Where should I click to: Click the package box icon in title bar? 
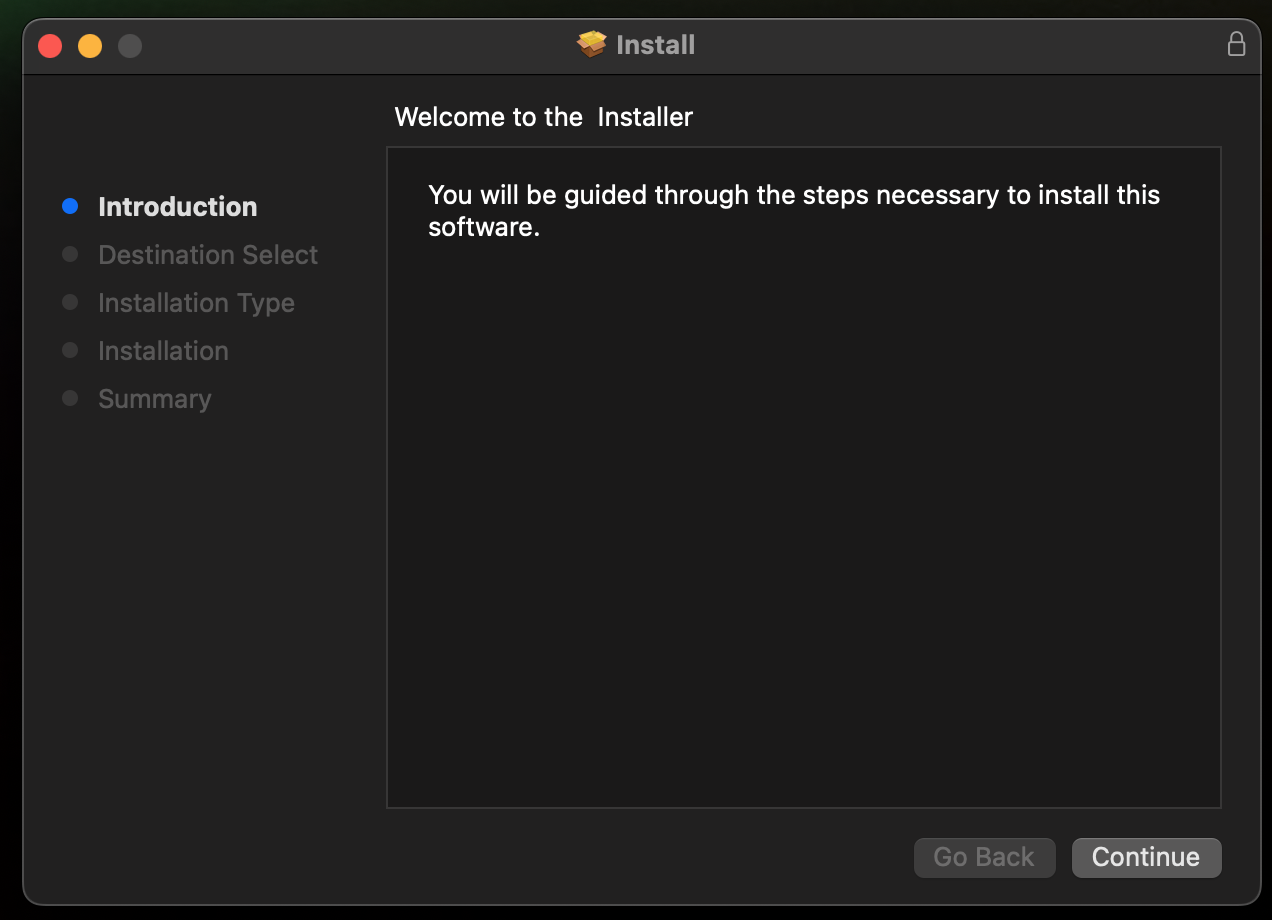(592, 45)
